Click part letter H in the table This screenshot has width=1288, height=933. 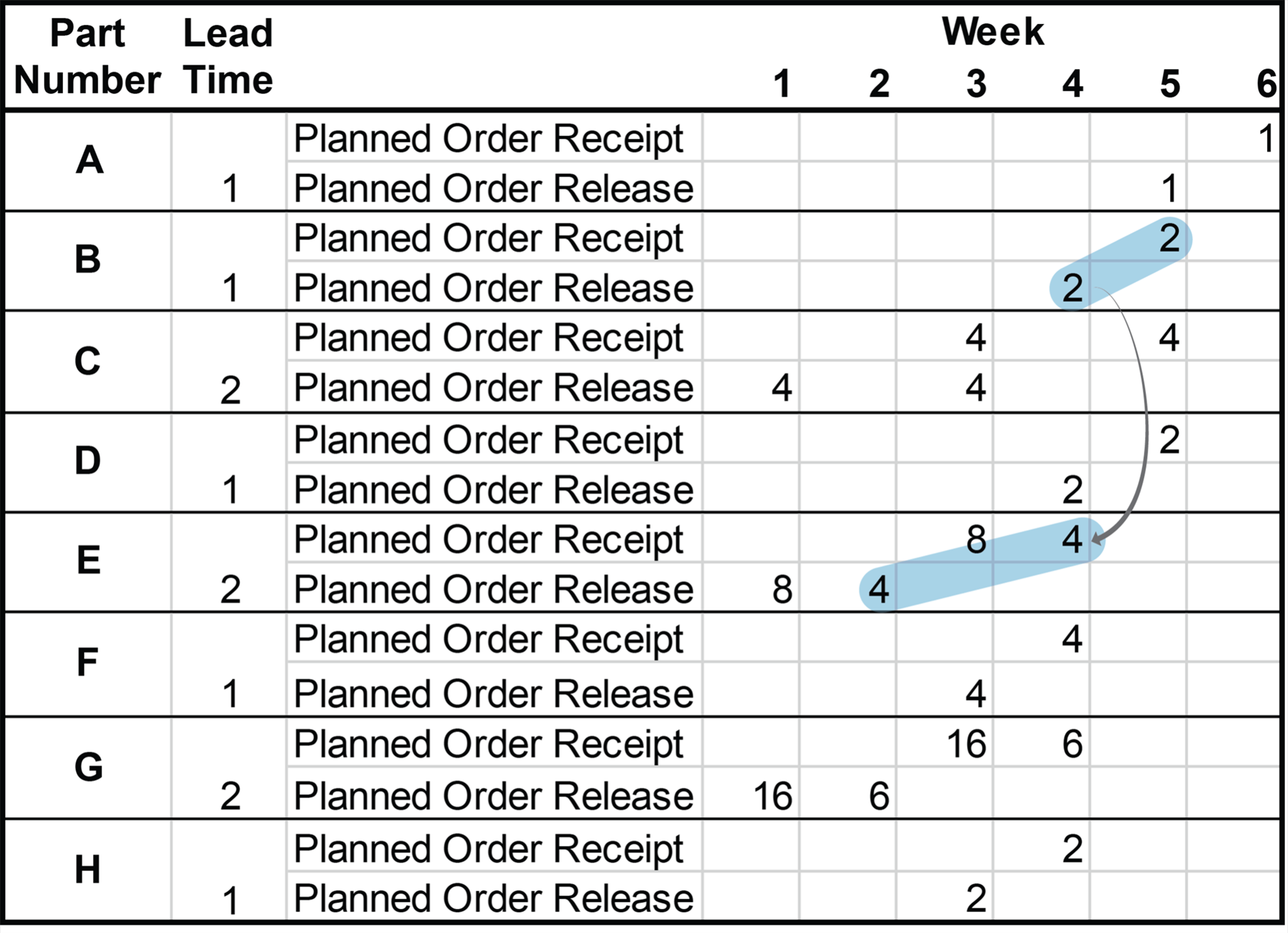point(87,870)
